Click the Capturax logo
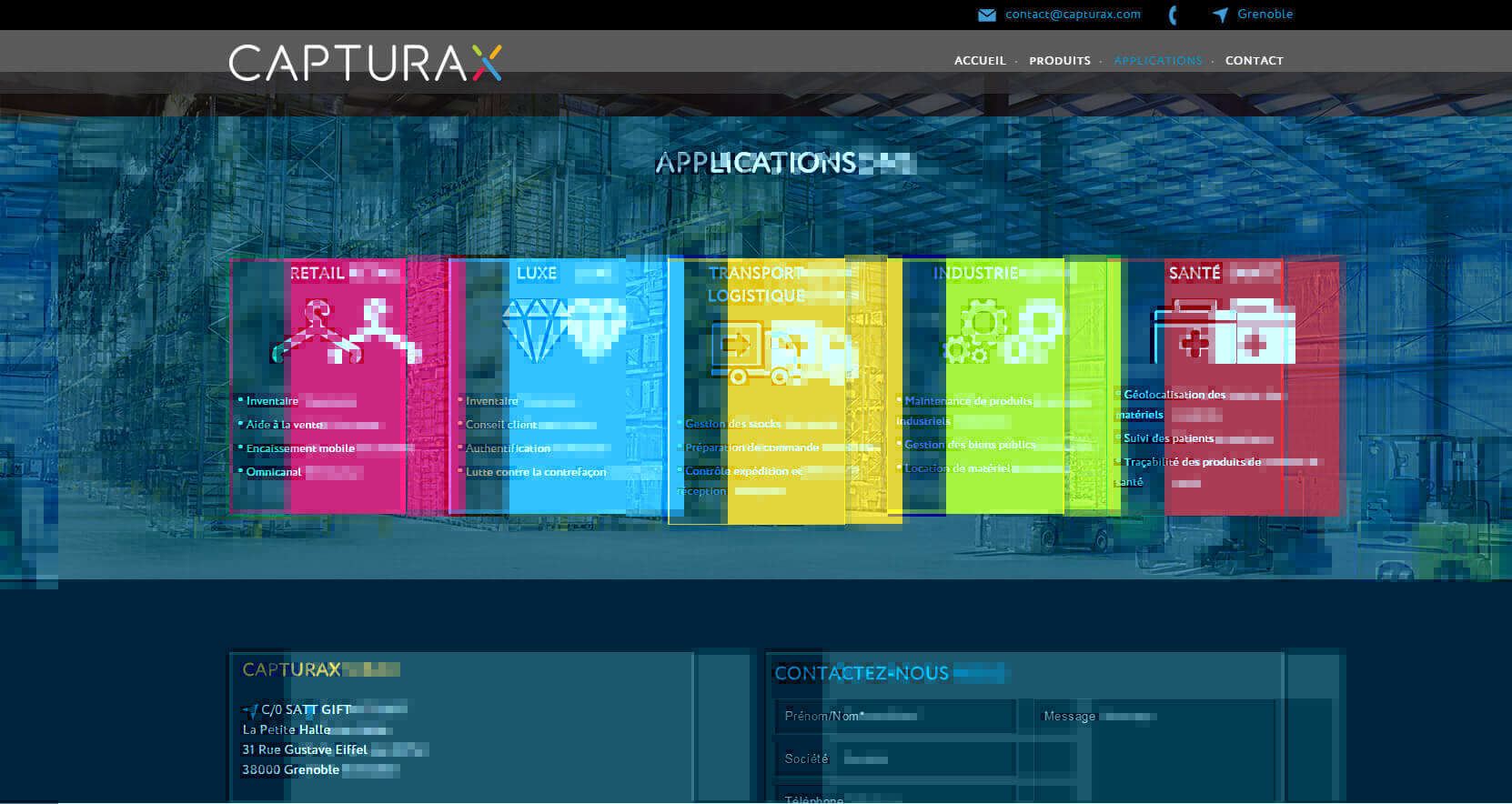This screenshot has height=804, width=1512. coord(365,63)
